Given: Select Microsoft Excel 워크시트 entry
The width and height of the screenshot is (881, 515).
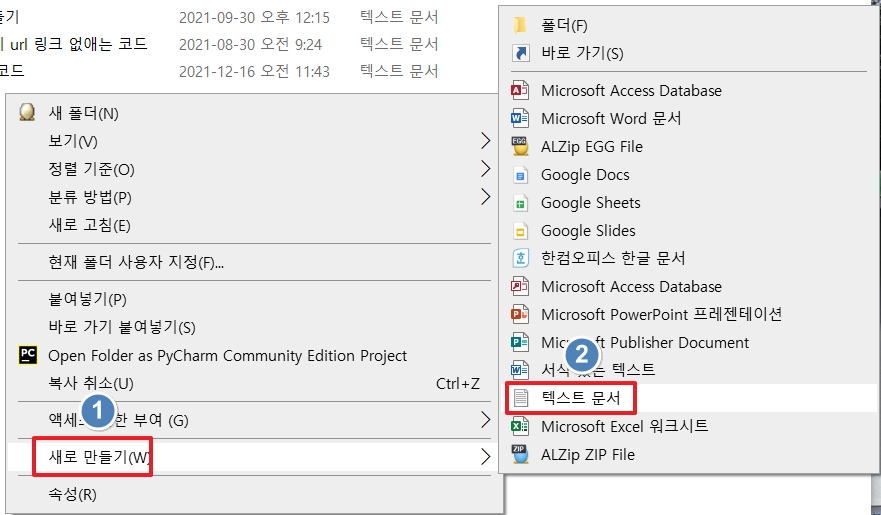Looking at the screenshot, I should (x=624, y=426).
